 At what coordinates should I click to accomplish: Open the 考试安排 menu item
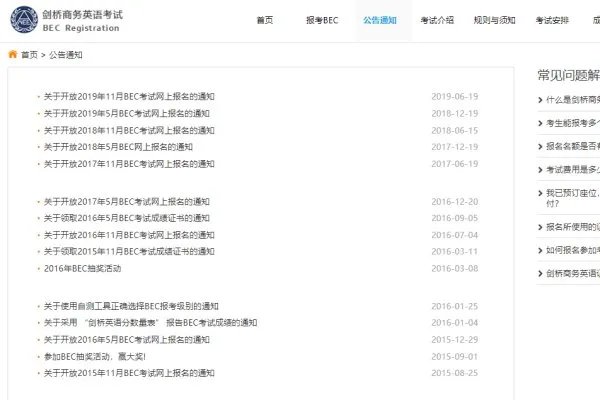coord(552,20)
